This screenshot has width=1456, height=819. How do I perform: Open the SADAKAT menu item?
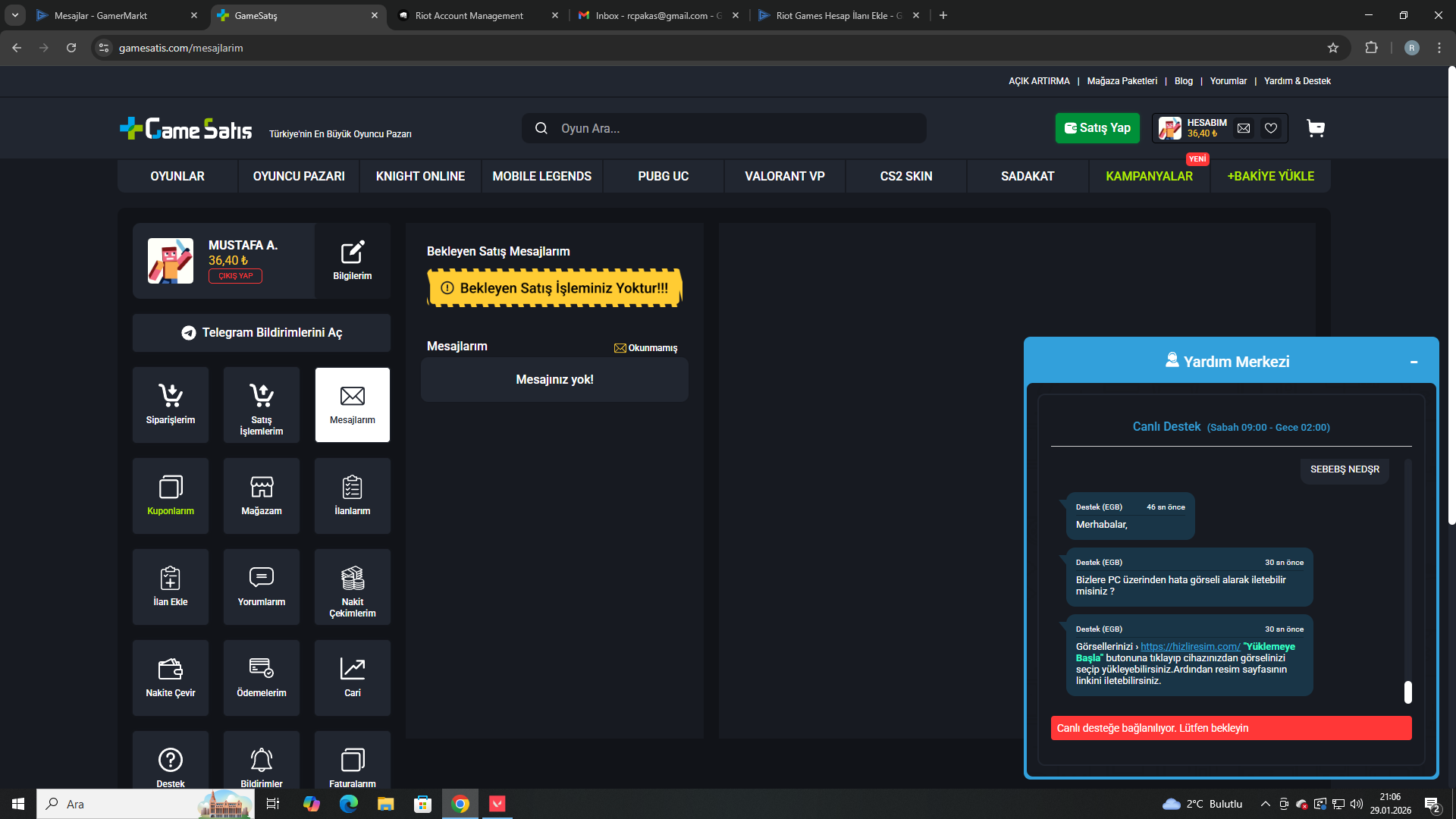(1028, 176)
